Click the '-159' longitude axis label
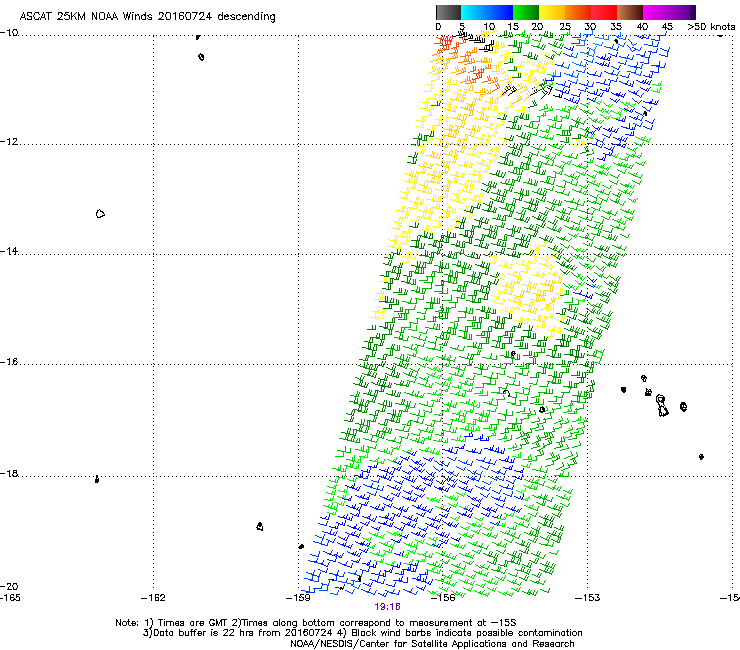 pos(298,598)
